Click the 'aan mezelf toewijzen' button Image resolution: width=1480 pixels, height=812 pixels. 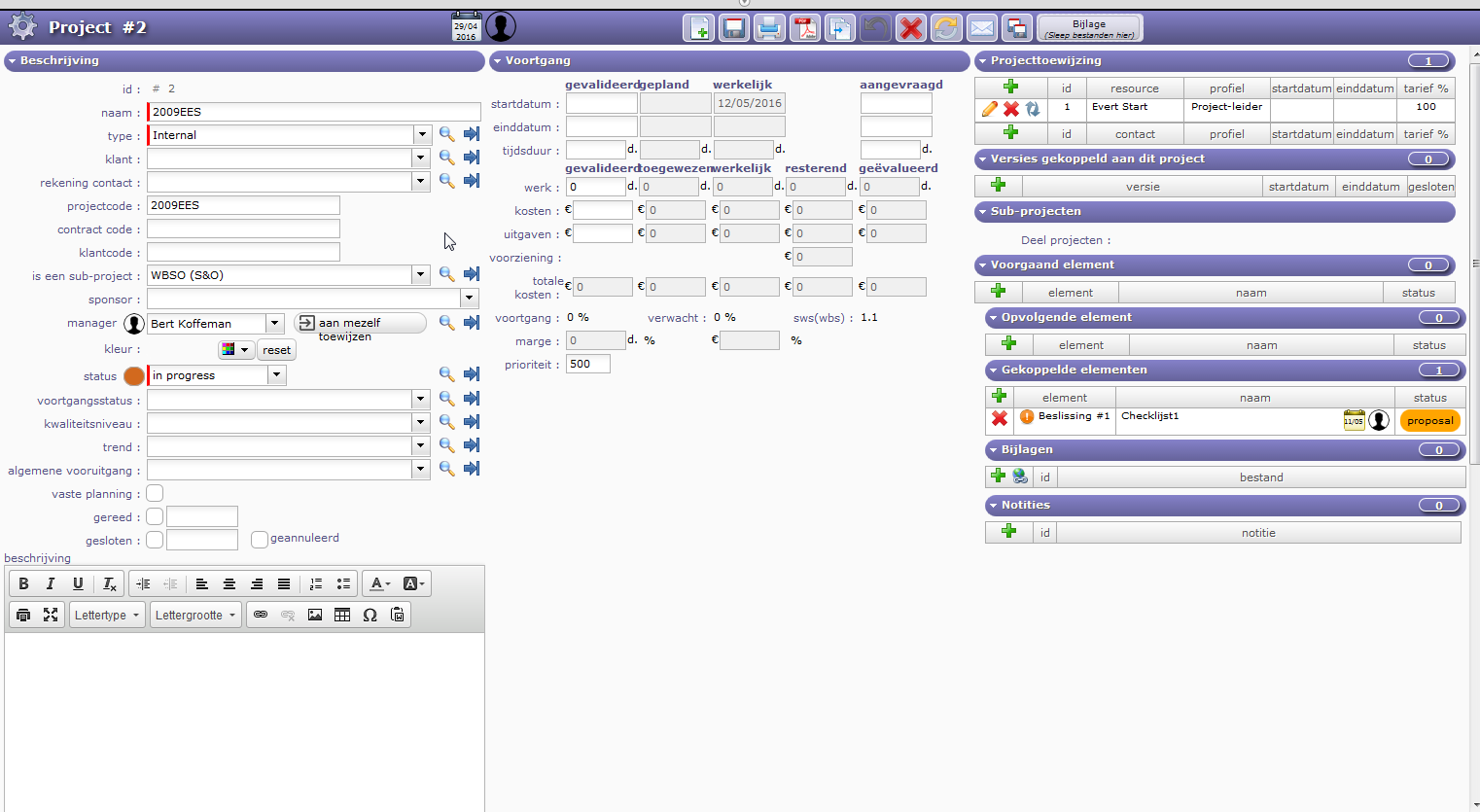[360, 323]
